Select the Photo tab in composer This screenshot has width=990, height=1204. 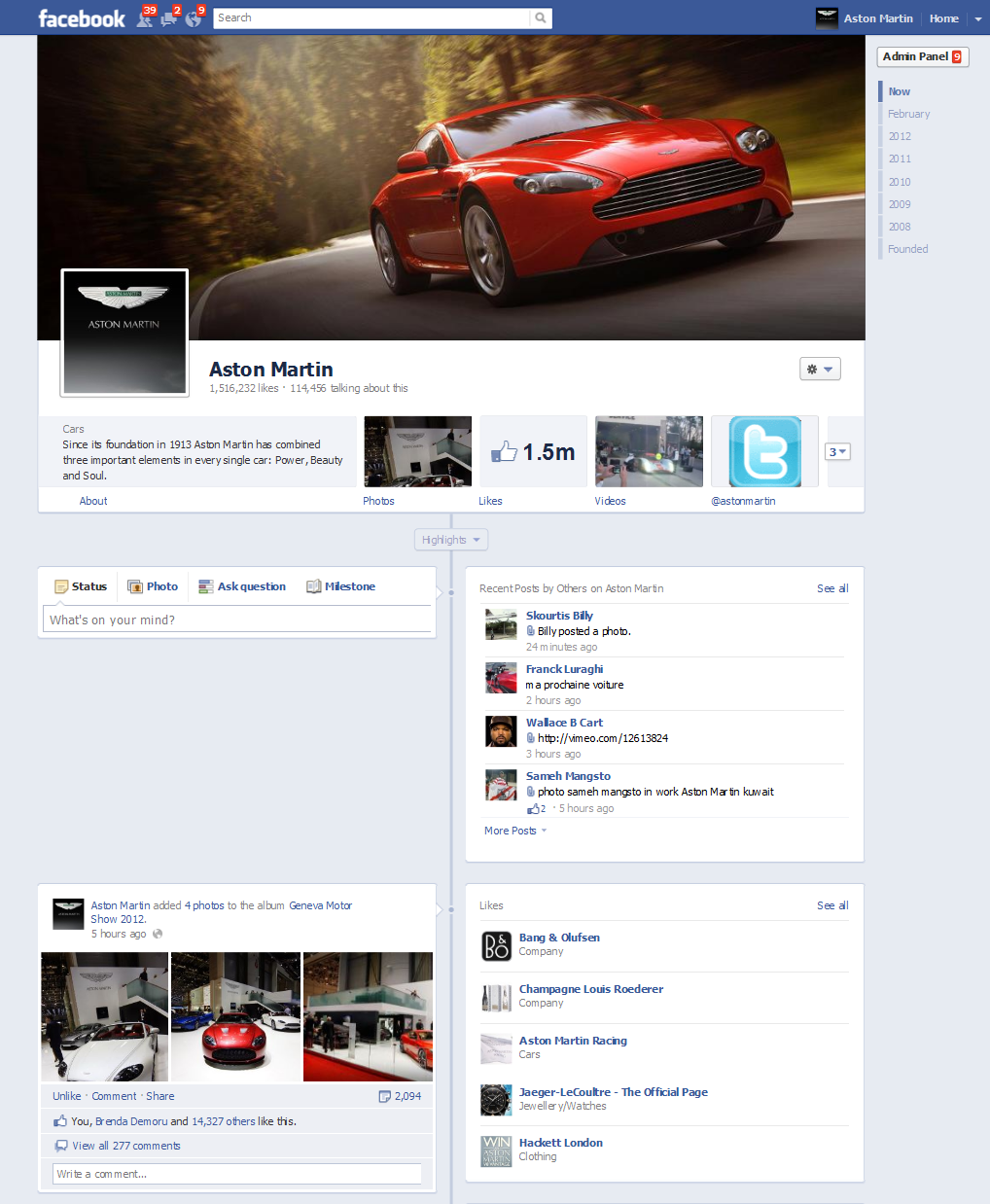tap(154, 586)
